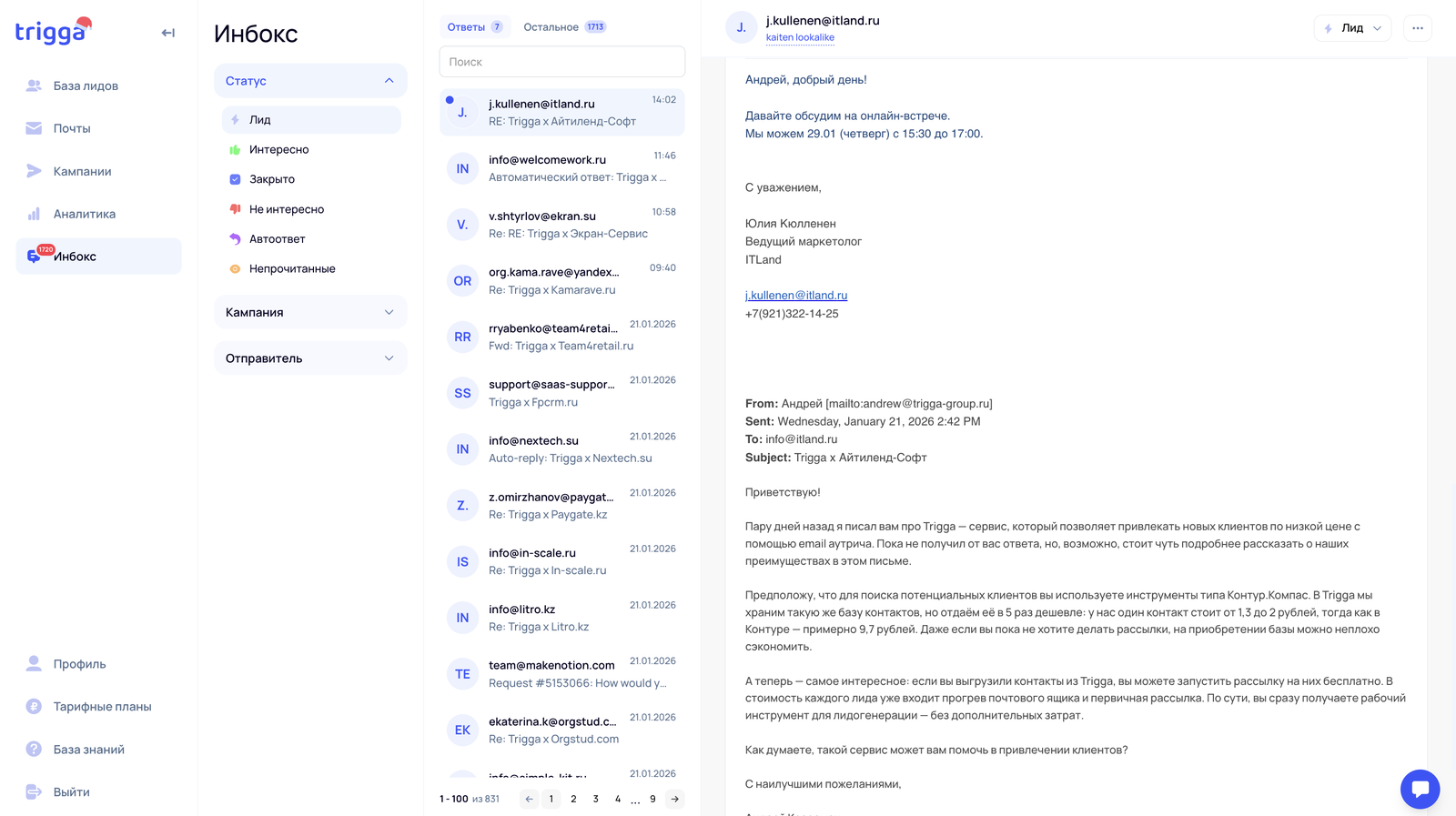Select the Не интересно status filter
Viewport: 1456px width, 816px height.
click(x=286, y=209)
